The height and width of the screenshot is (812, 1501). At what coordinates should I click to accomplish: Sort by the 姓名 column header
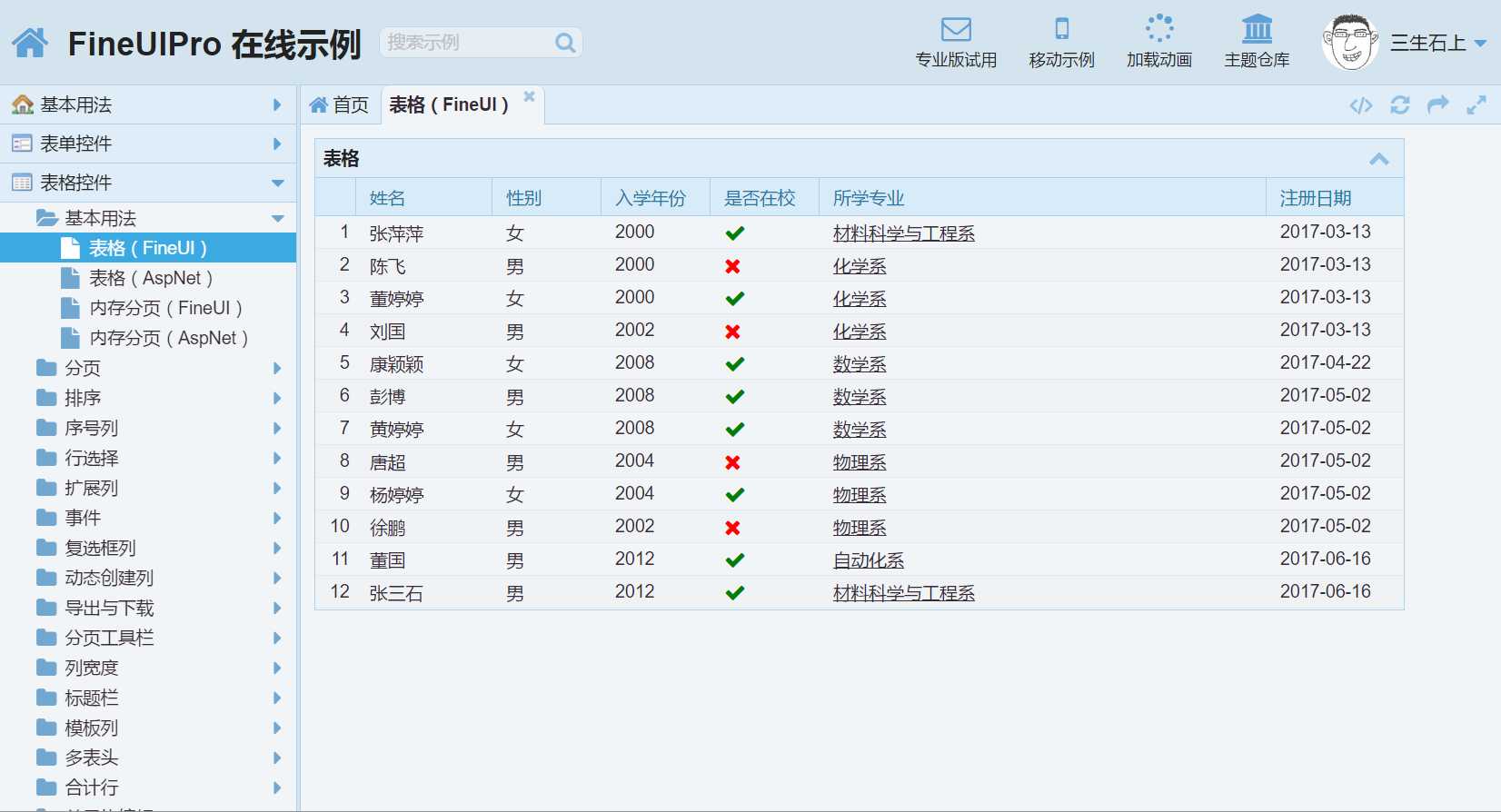(x=423, y=197)
